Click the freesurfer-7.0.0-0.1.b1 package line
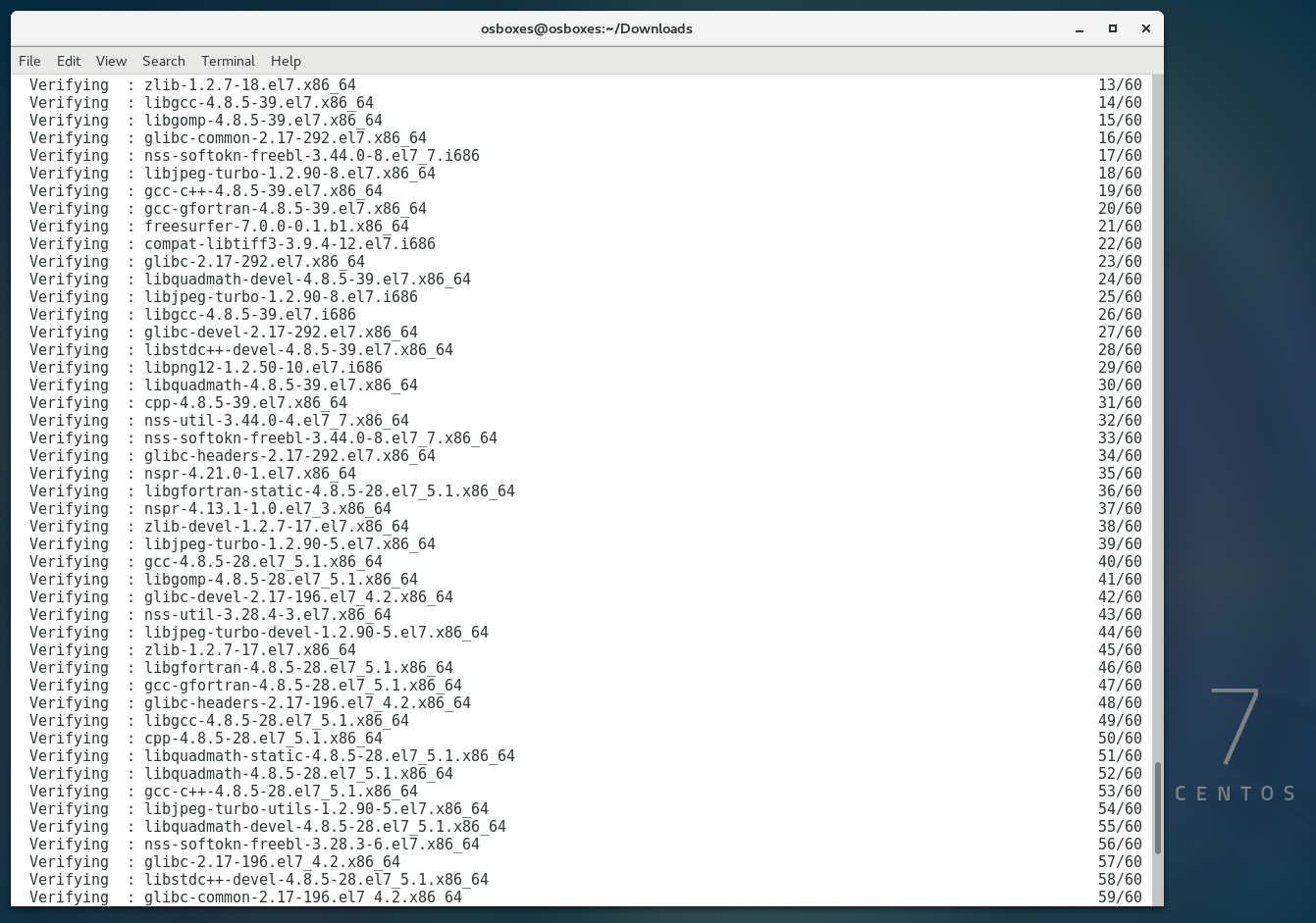The width and height of the screenshot is (1316, 923). [276, 227]
